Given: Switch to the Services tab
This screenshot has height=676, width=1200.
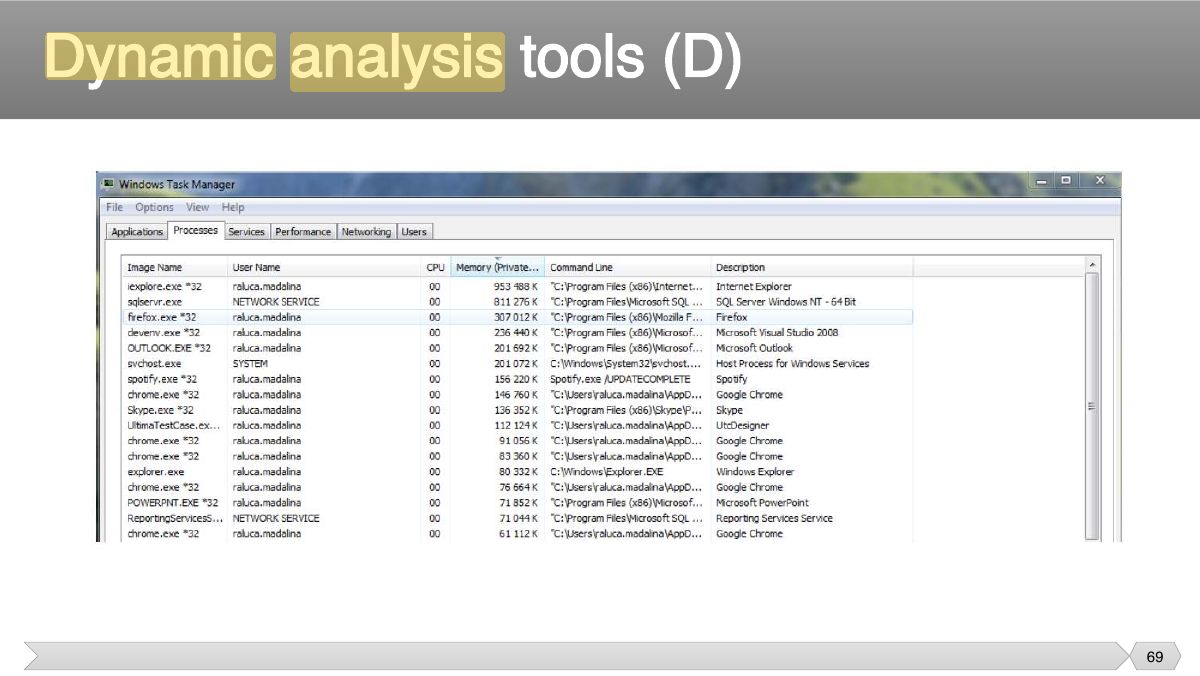Looking at the screenshot, I should [x=246, y=232].
